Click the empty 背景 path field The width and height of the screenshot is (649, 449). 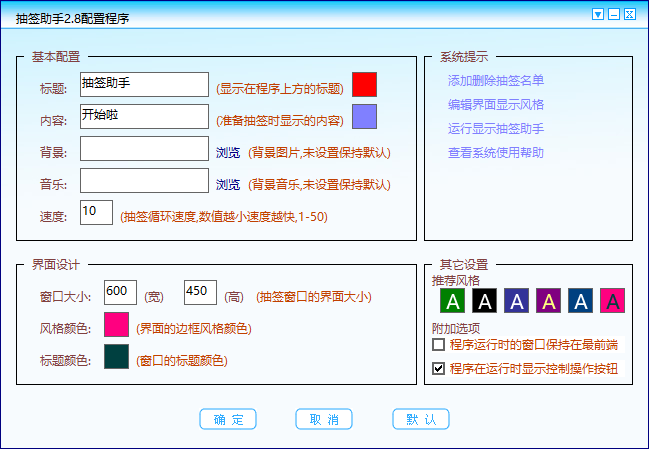144,149
